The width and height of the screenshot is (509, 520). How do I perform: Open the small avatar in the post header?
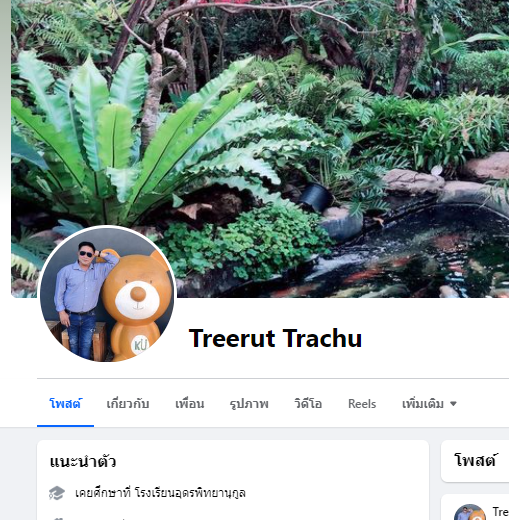coord(469,513)
